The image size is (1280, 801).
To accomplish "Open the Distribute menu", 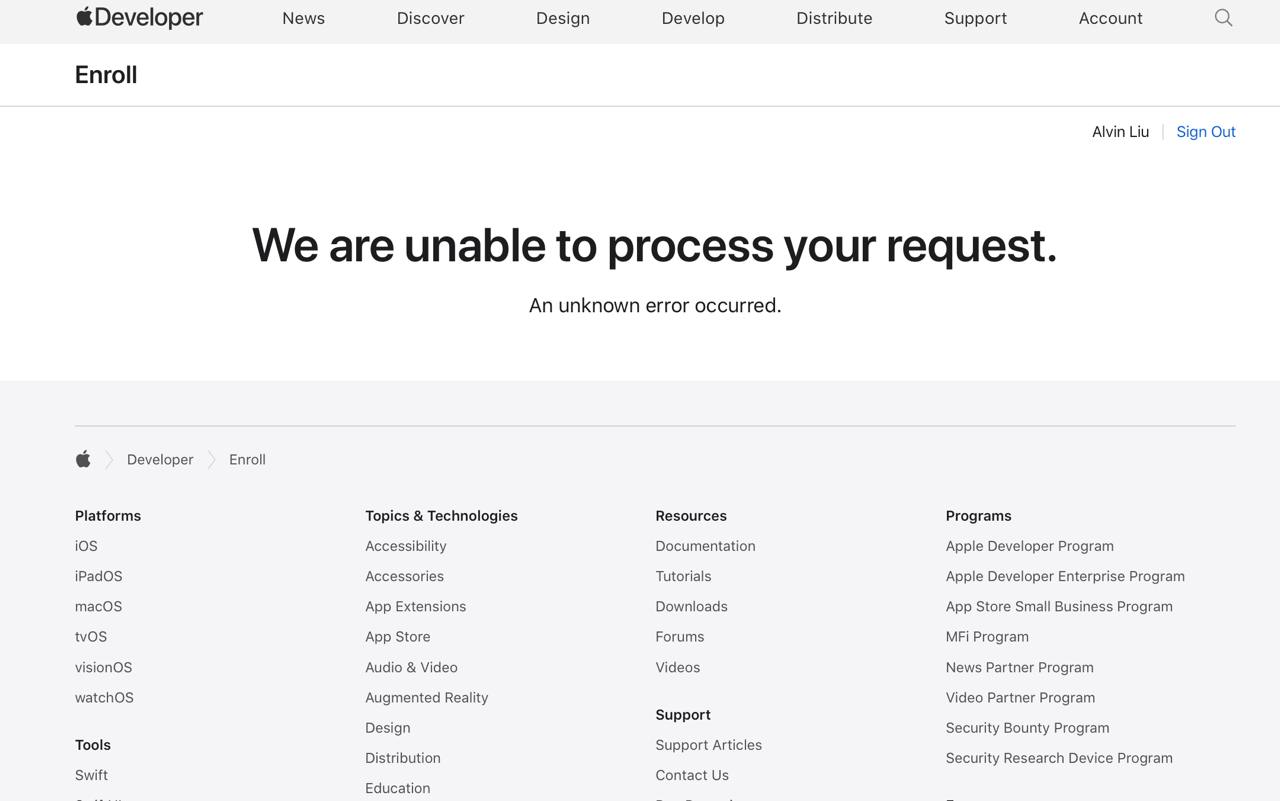I will click(834, 18).
